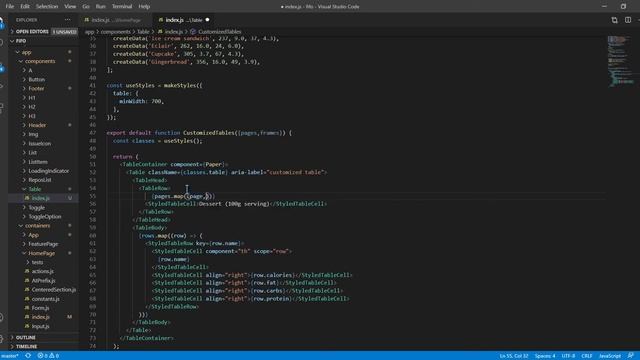
Task: Open CenteredSection.js file
Action: pos(54,290)
